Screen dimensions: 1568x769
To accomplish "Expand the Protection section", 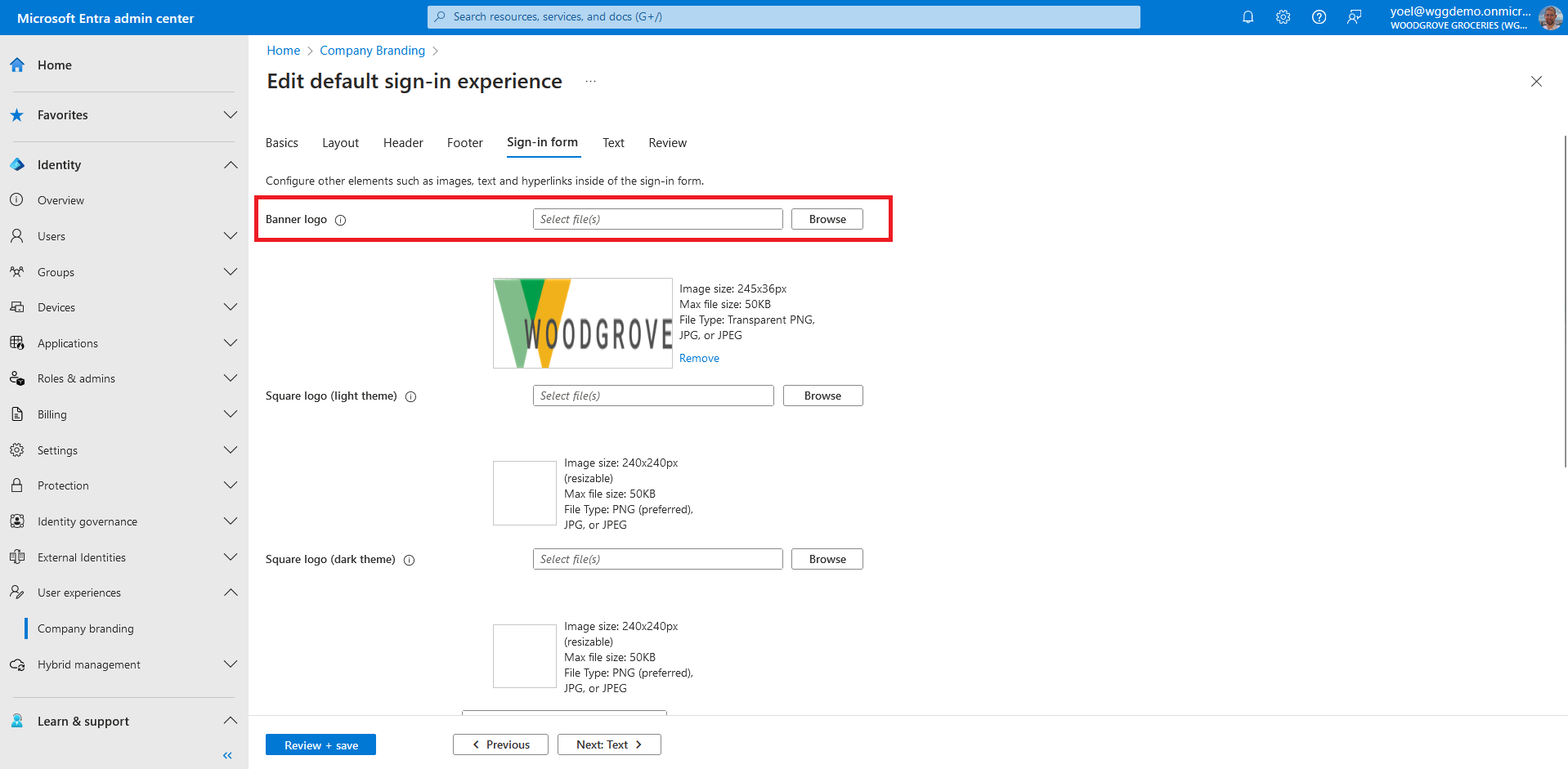I will tap(230, 485).
